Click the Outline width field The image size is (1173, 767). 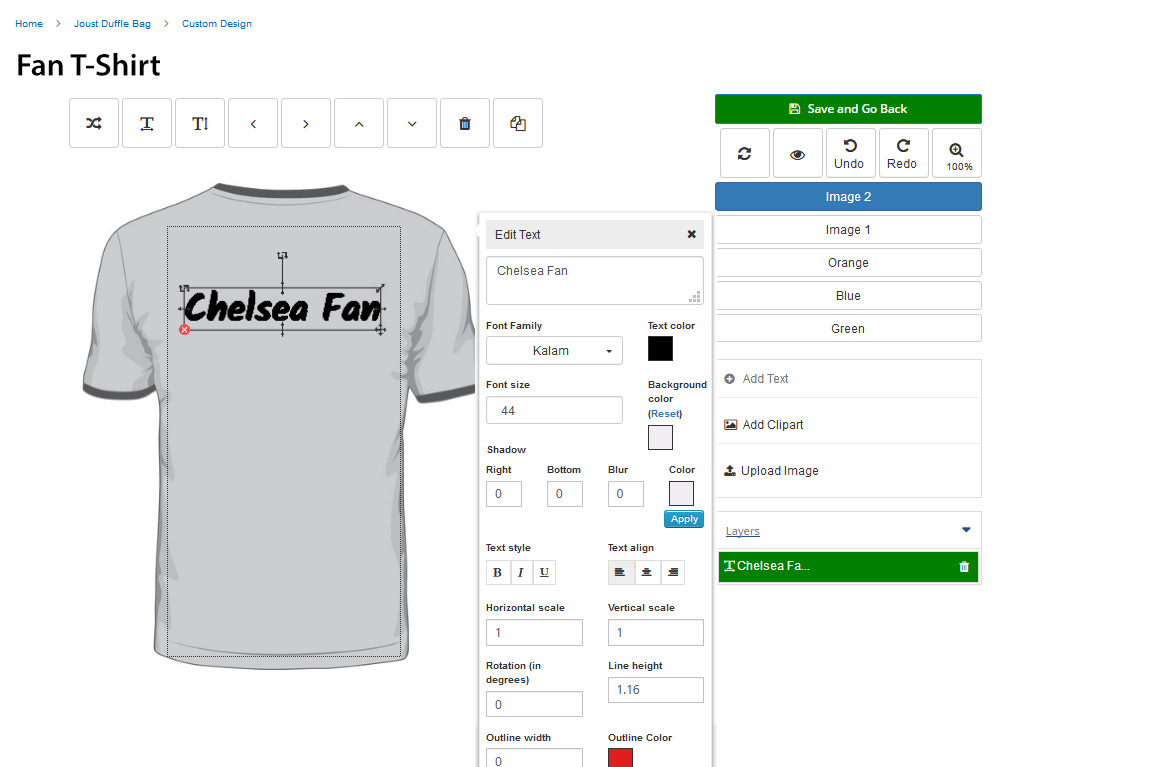[534, 758]
